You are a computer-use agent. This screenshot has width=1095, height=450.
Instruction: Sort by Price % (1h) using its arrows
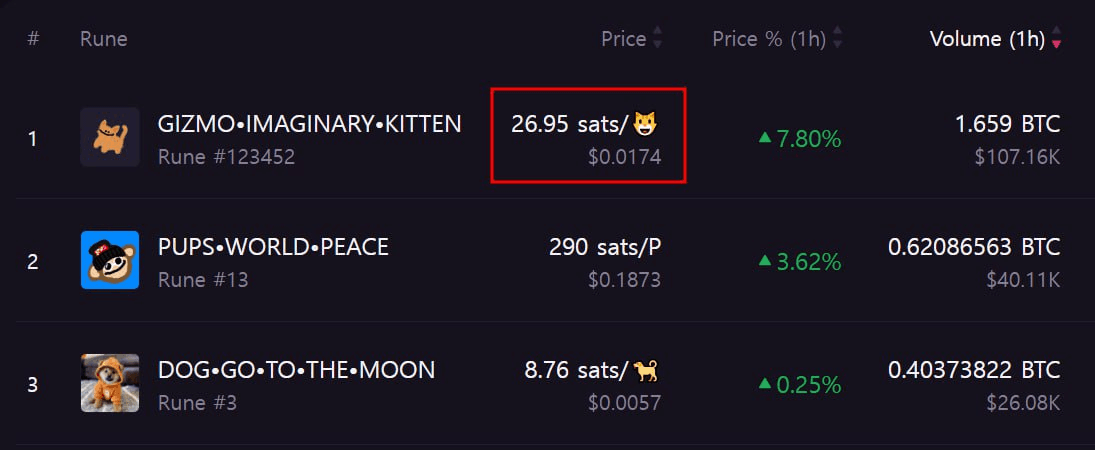pyautogui.click(x=838, y=38)
